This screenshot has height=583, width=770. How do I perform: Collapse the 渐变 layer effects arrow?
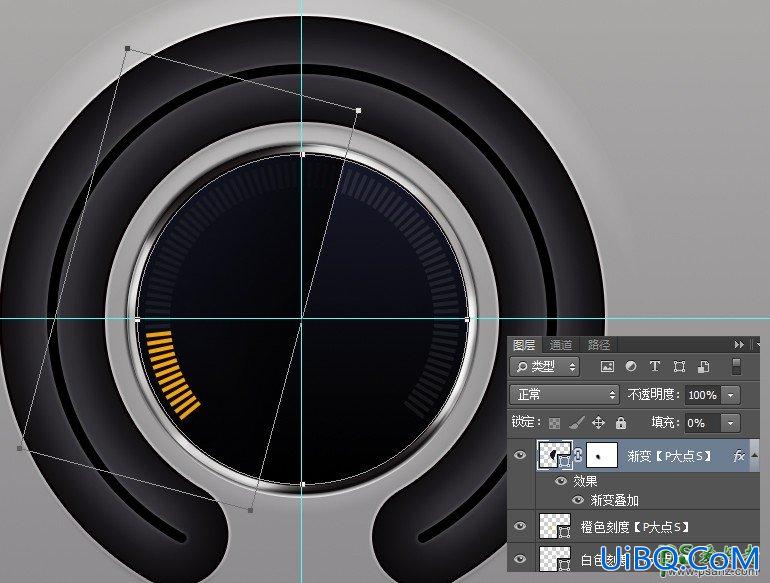pos(755,456)
